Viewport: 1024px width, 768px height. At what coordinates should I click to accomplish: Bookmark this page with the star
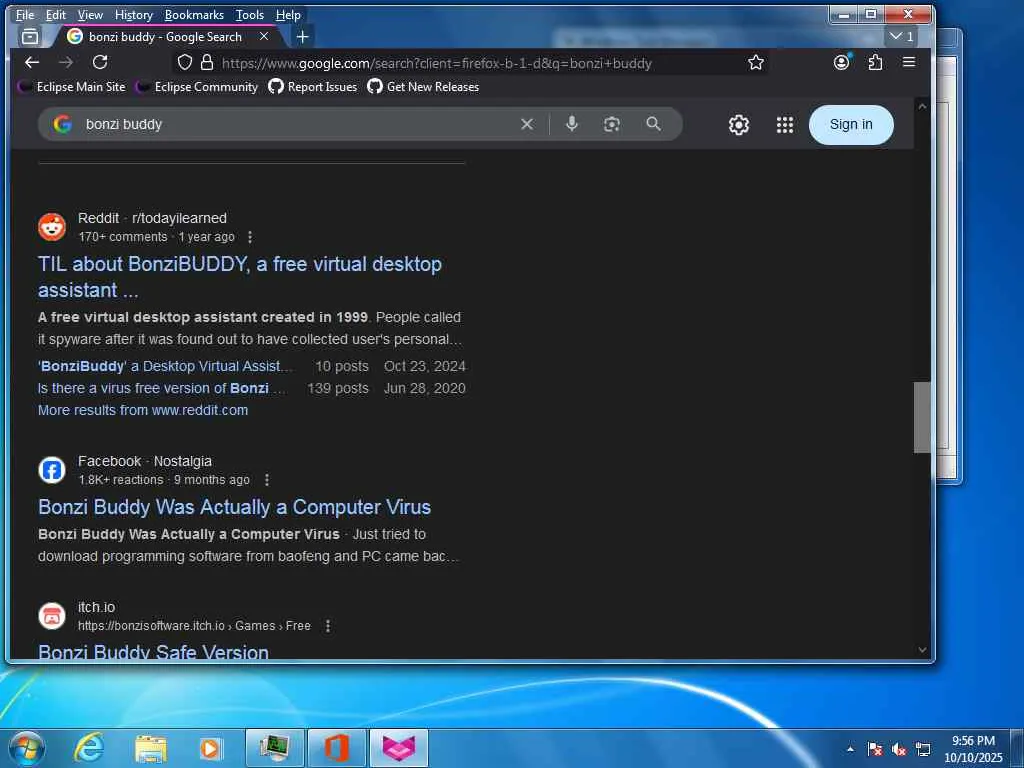click(756, 63)
